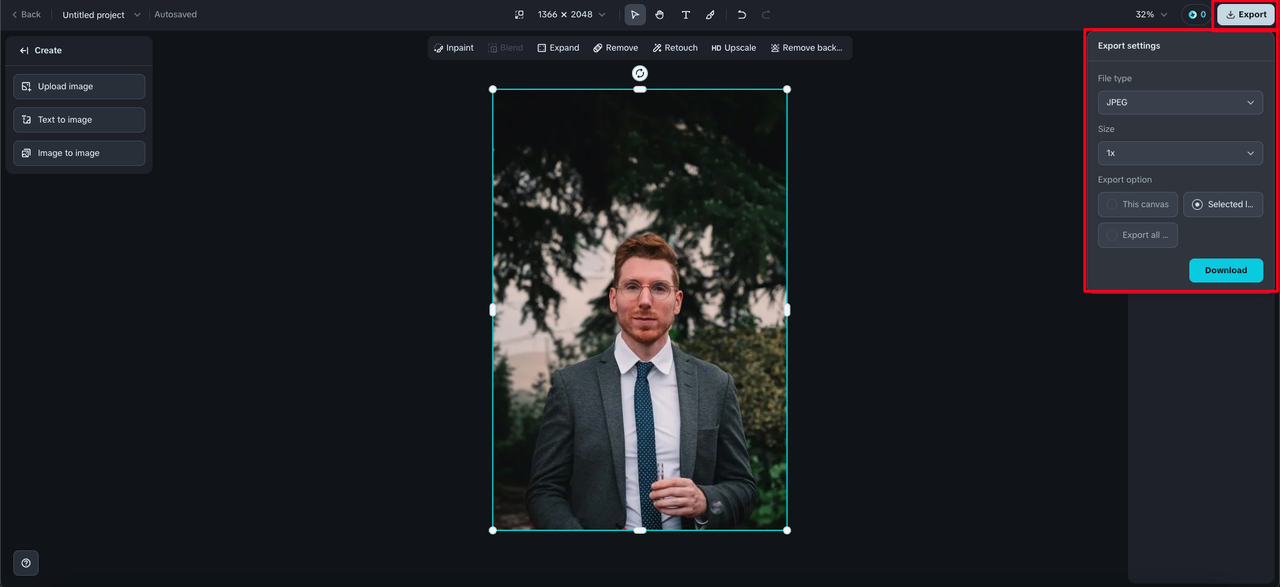Choose the Export all option
Screen dimensions: 1280x587
tap(1138, 235)
